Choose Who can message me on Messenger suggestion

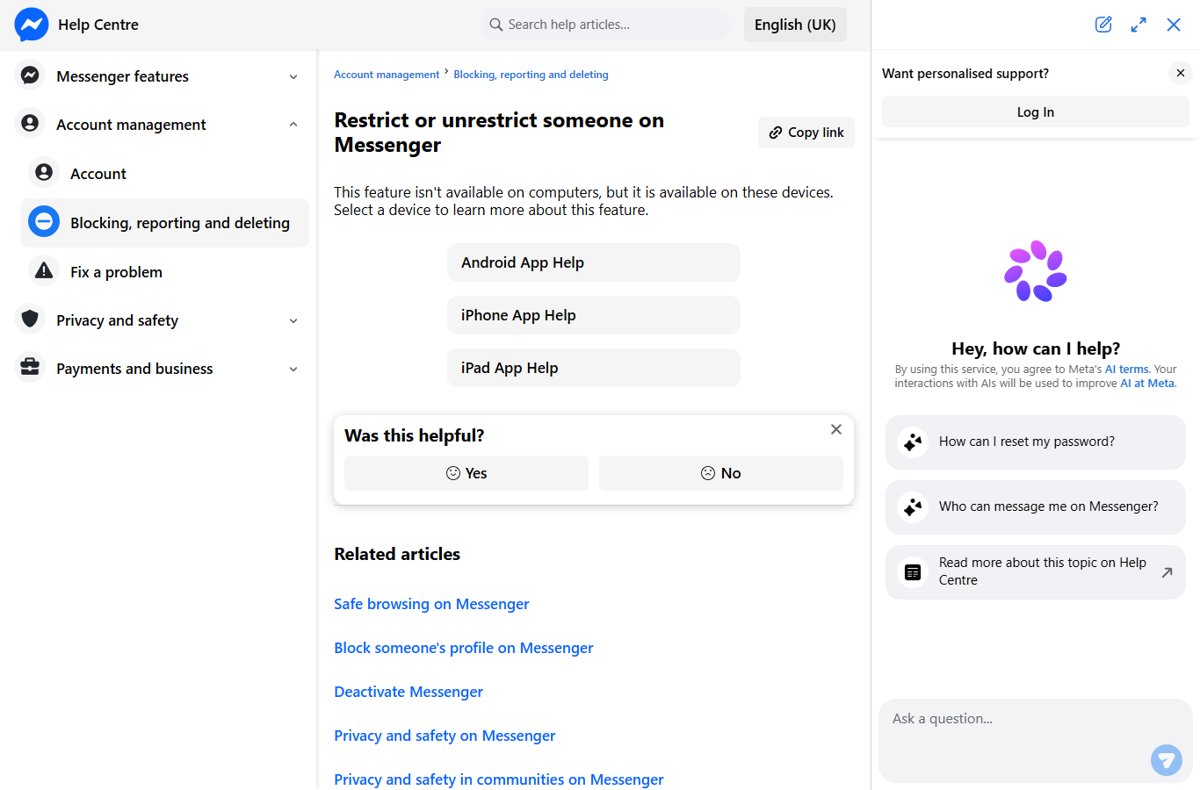point(1035,507)
